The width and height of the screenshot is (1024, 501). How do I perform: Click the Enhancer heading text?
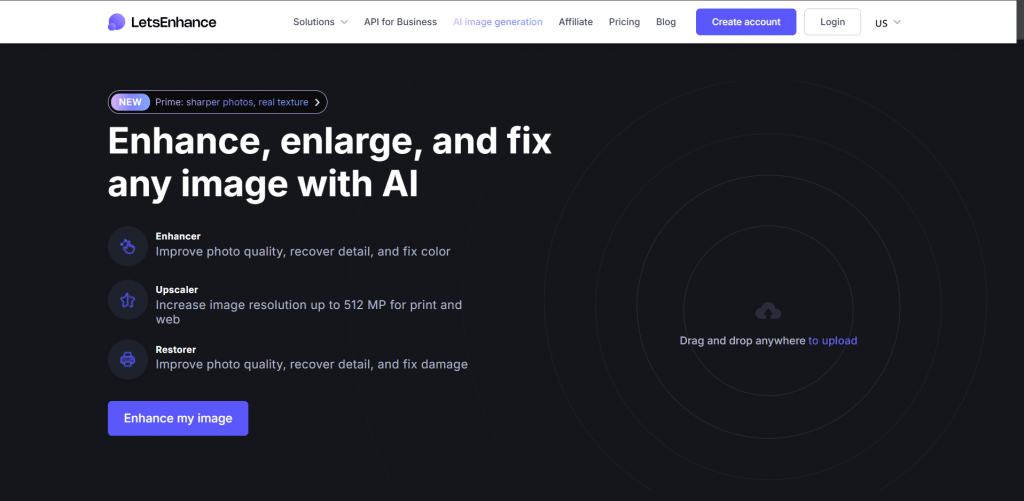[x=178, y=236]
